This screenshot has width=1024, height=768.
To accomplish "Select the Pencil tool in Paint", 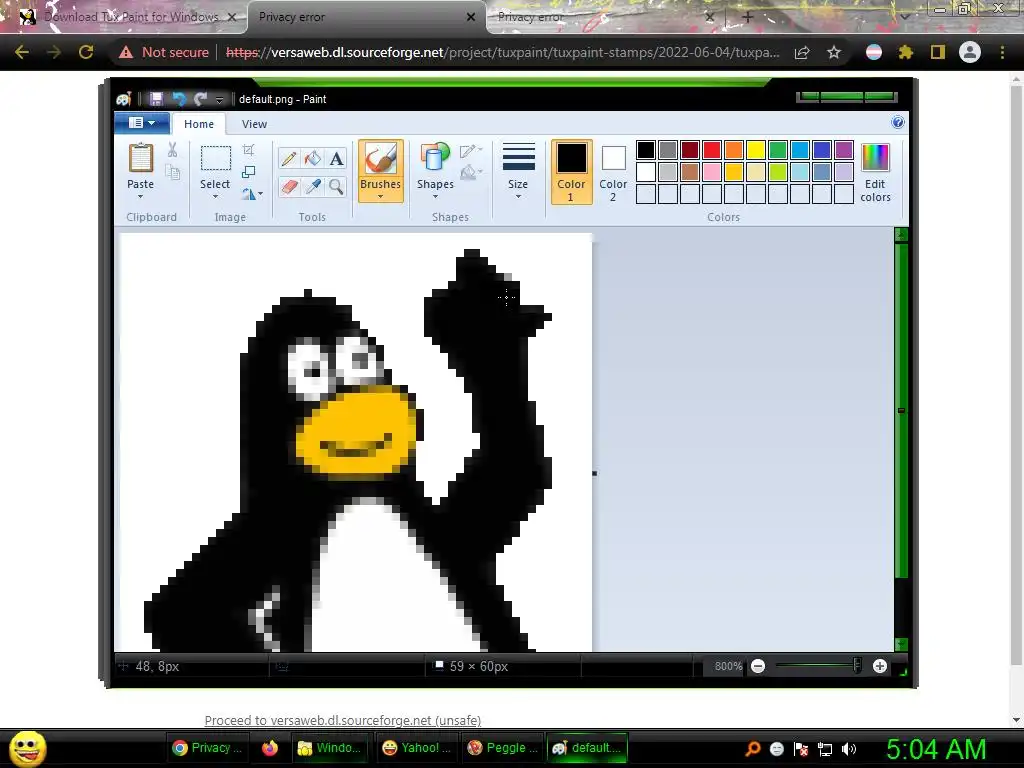I will click(289, 159).
